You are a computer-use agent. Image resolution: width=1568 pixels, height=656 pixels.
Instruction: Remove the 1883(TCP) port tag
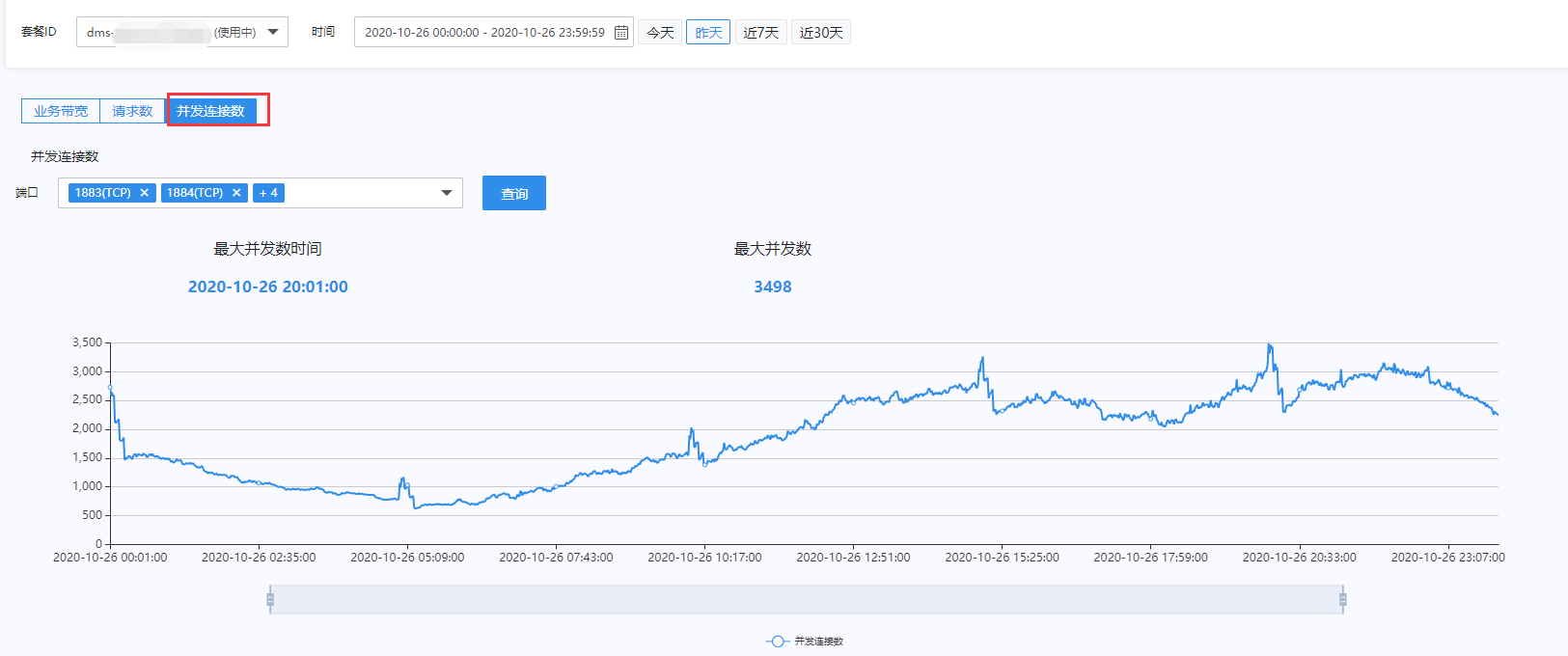(145, 193)
